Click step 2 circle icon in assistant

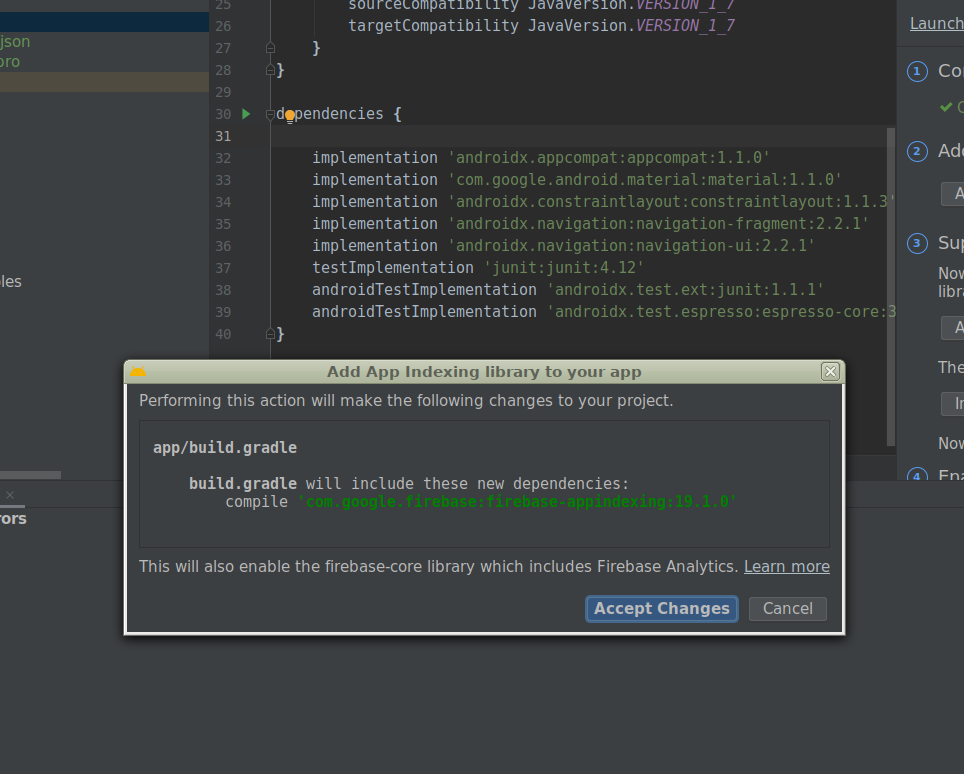(x=917, y=152)
